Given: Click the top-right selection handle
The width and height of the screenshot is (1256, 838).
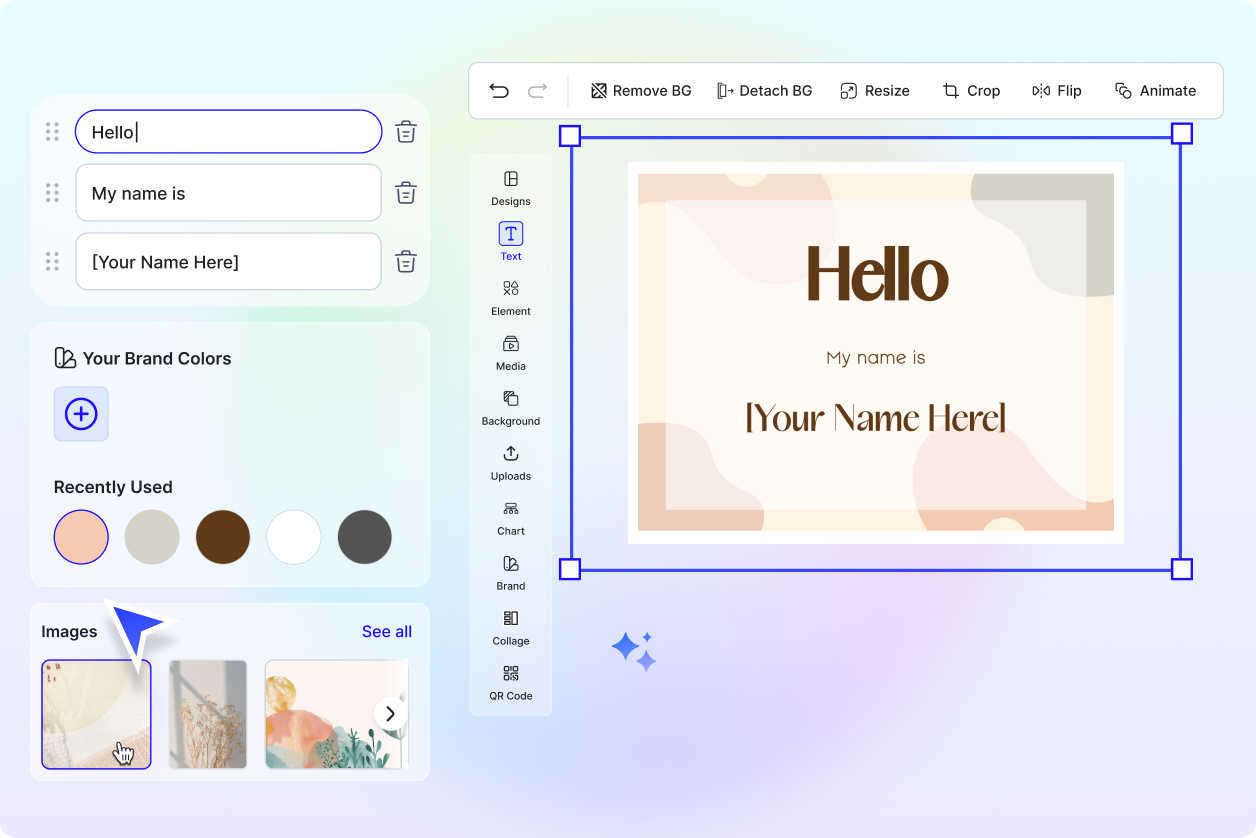Looking at the screenshot, I should coord(1181,134).
